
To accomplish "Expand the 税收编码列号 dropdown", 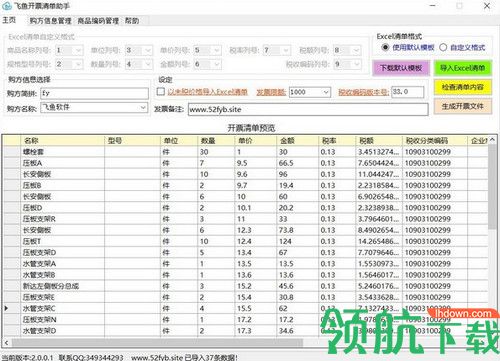I will click(356, 64).
